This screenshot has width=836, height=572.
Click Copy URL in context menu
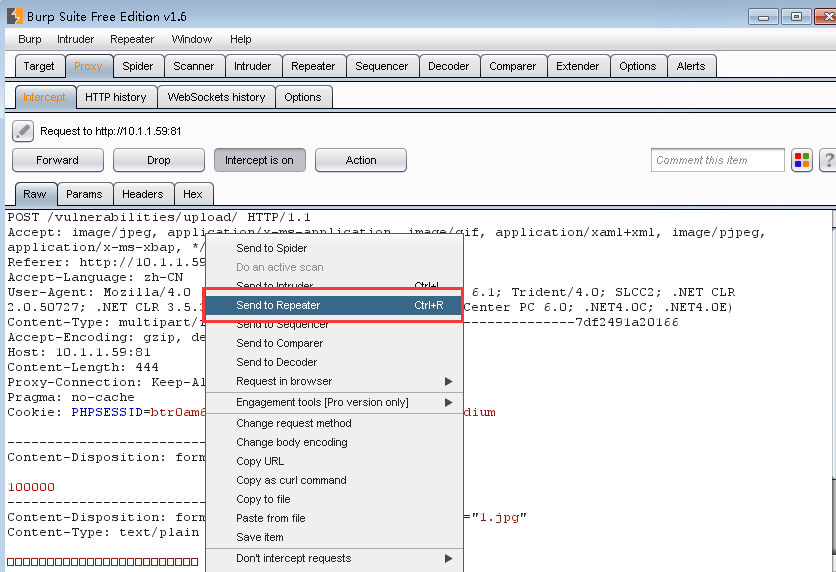click(334, 461)
